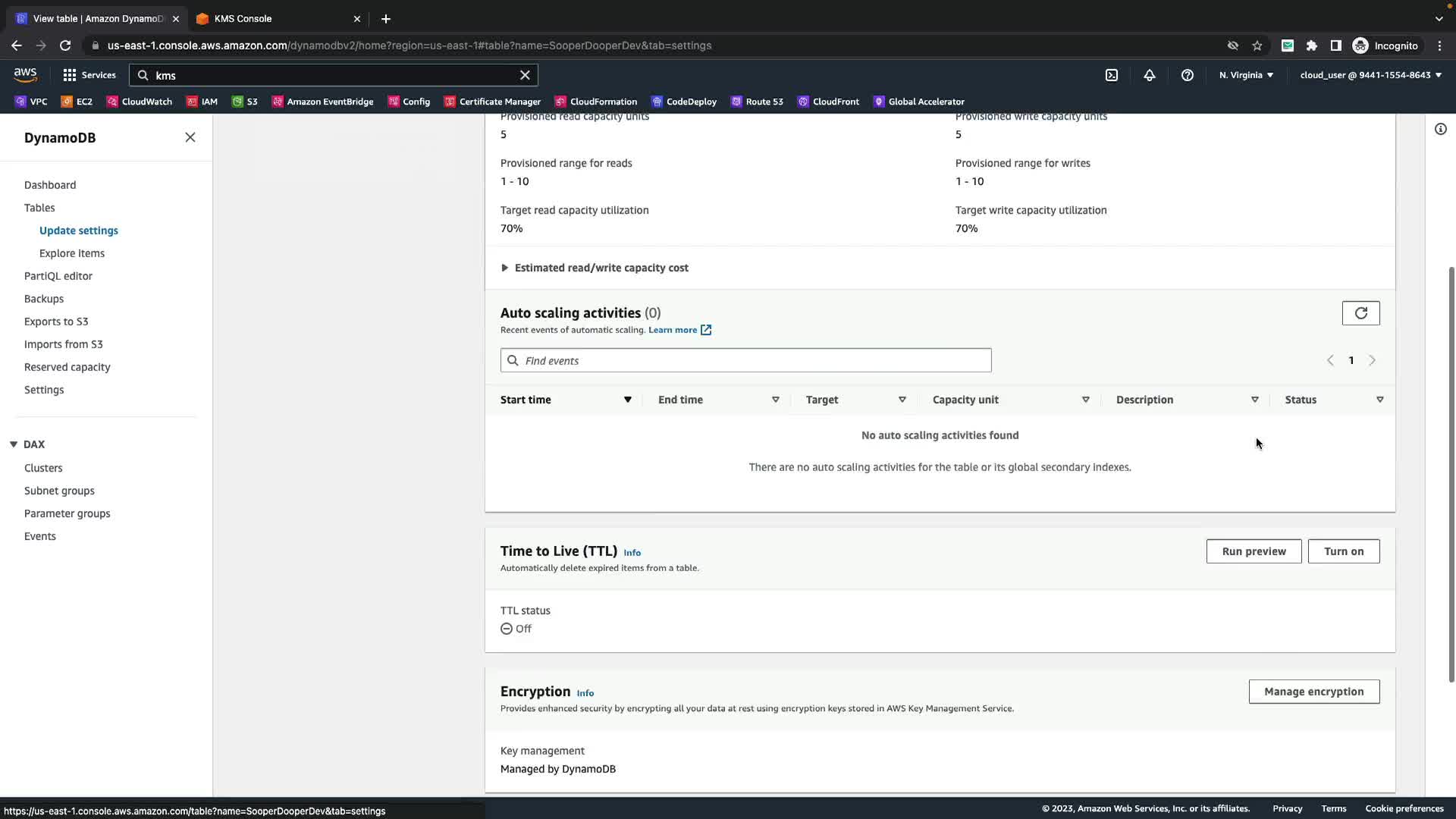Open the info panel icon at right edge
The height and width of the screenshot is (819, 1456).
coord(1440,129)
